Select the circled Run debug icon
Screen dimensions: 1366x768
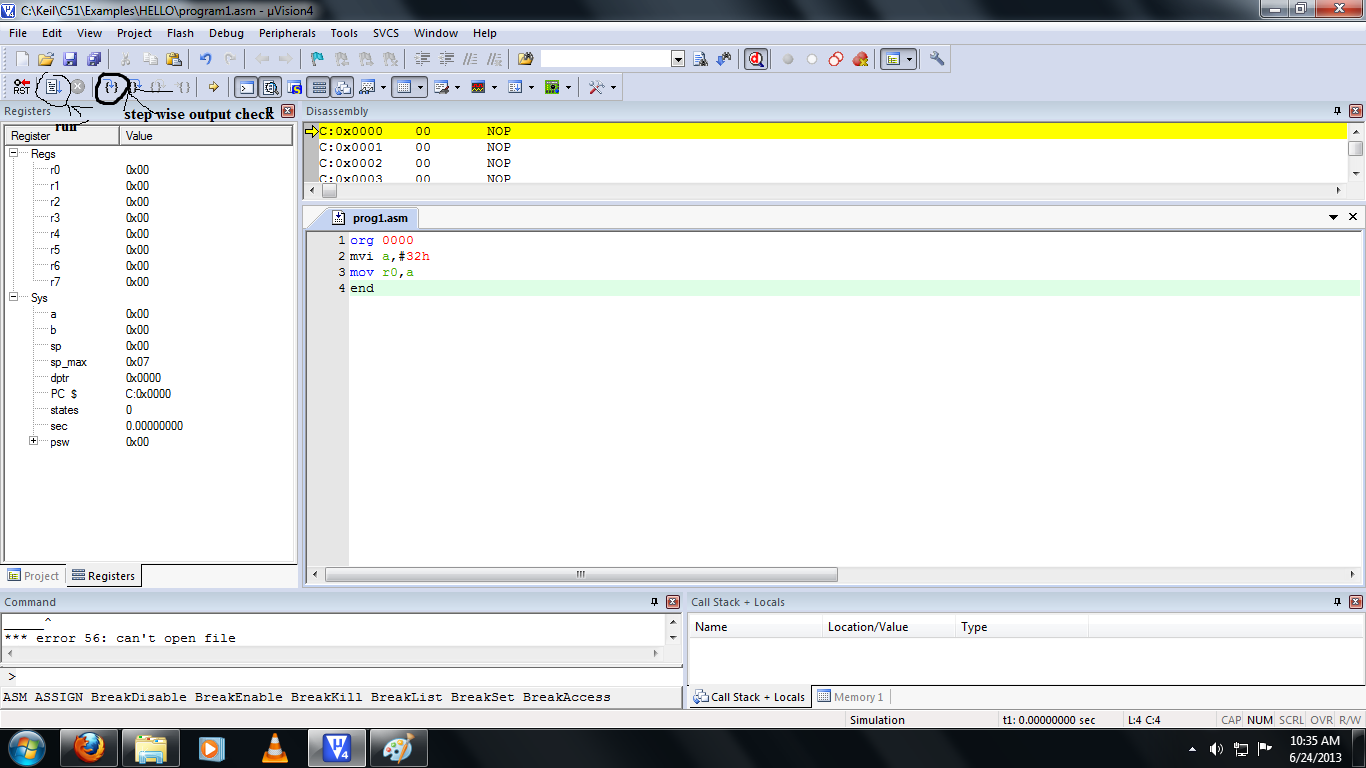[52, 87]
